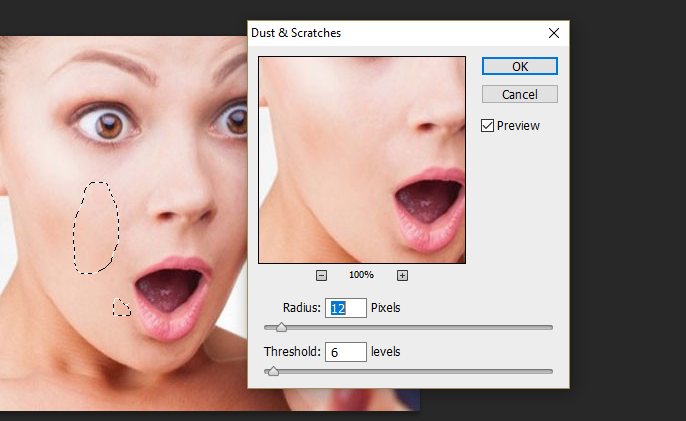
Task: Click the filter preview thumbnail
Action: click(362, 160)
